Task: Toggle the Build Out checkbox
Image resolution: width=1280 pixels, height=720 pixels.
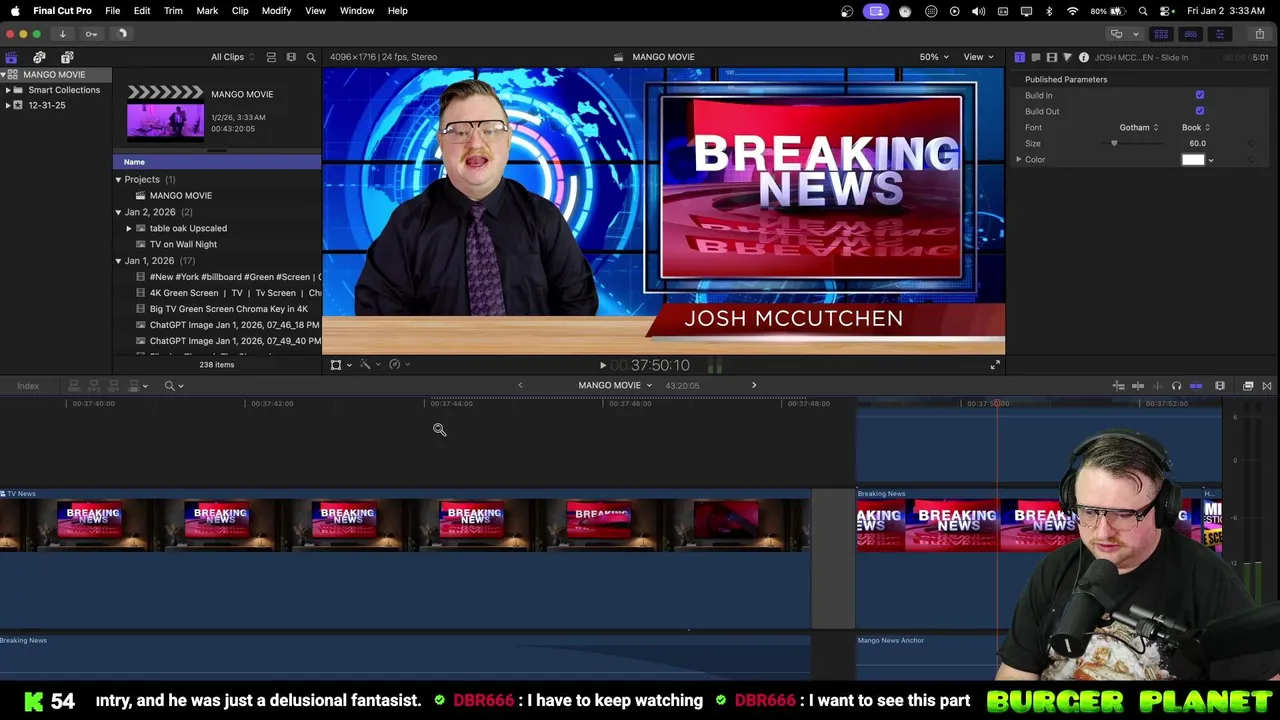Action: [x=1200, y=111]
